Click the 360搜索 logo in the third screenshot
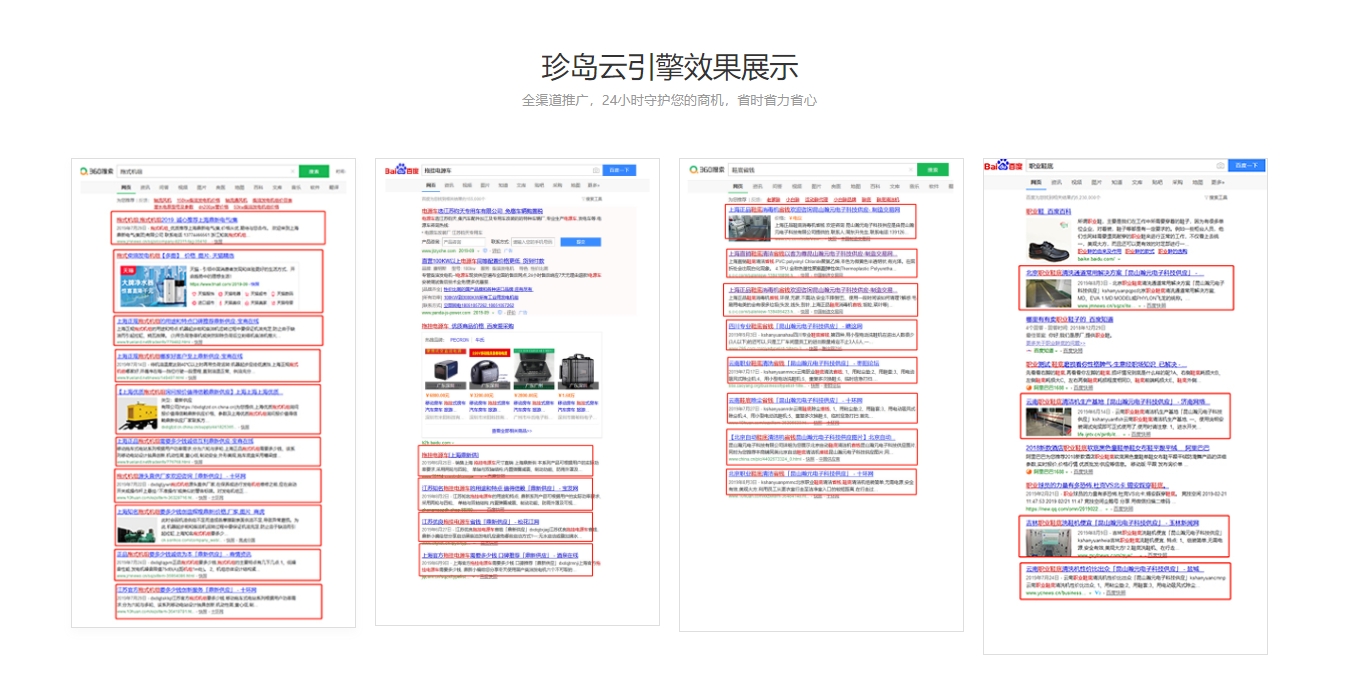 (x=705, y=171)
